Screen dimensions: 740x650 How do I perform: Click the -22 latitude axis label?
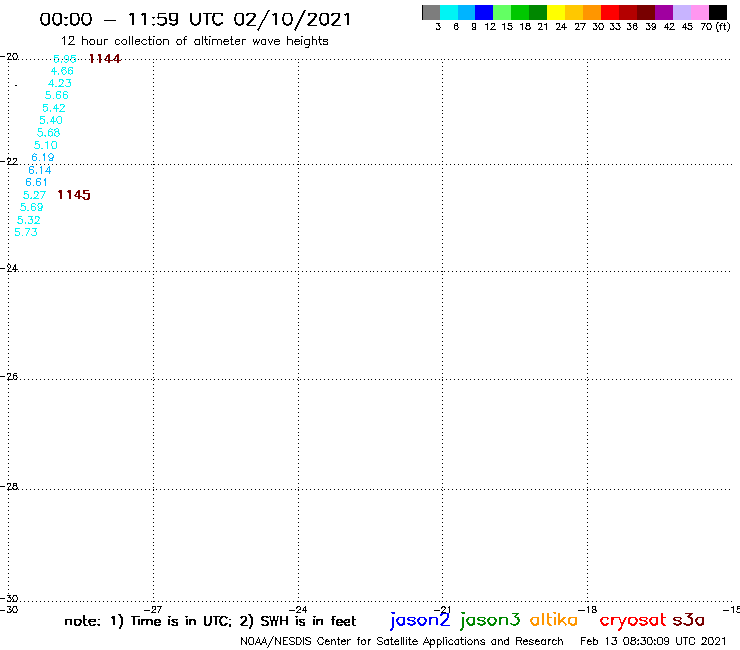pyautogui.click(x=9, y=161)
